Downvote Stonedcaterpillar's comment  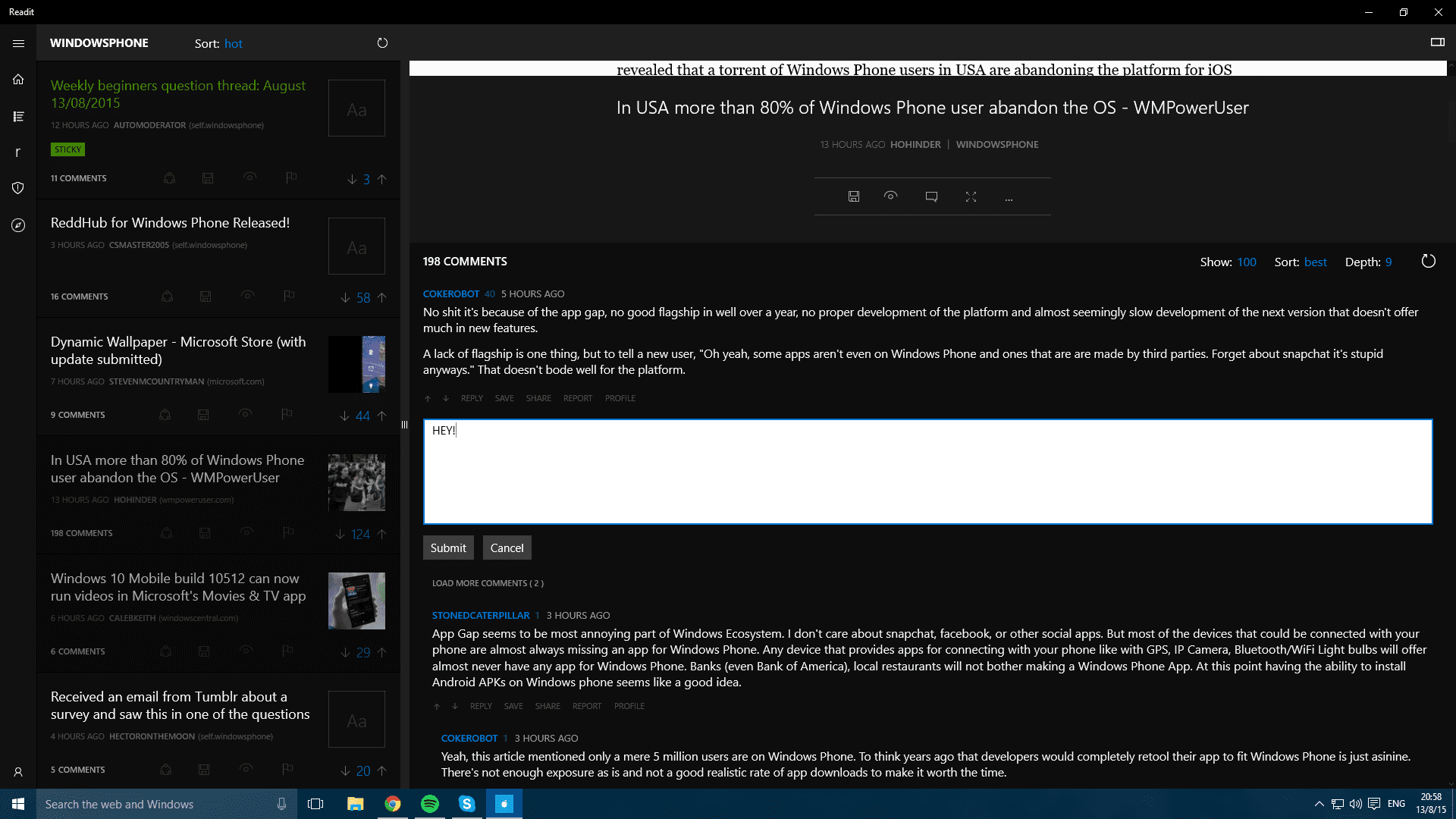pyautogui.click(x=455, y=706)
